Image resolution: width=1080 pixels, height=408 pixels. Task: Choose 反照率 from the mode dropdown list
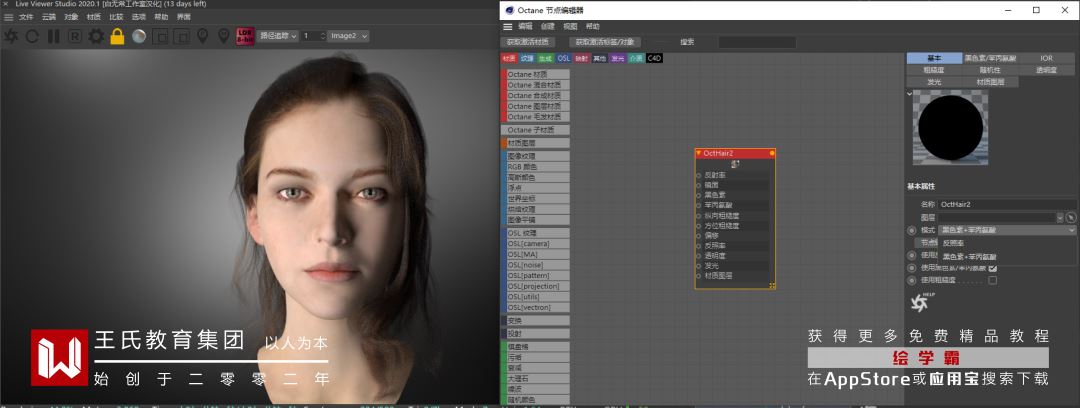pos(953,243)
